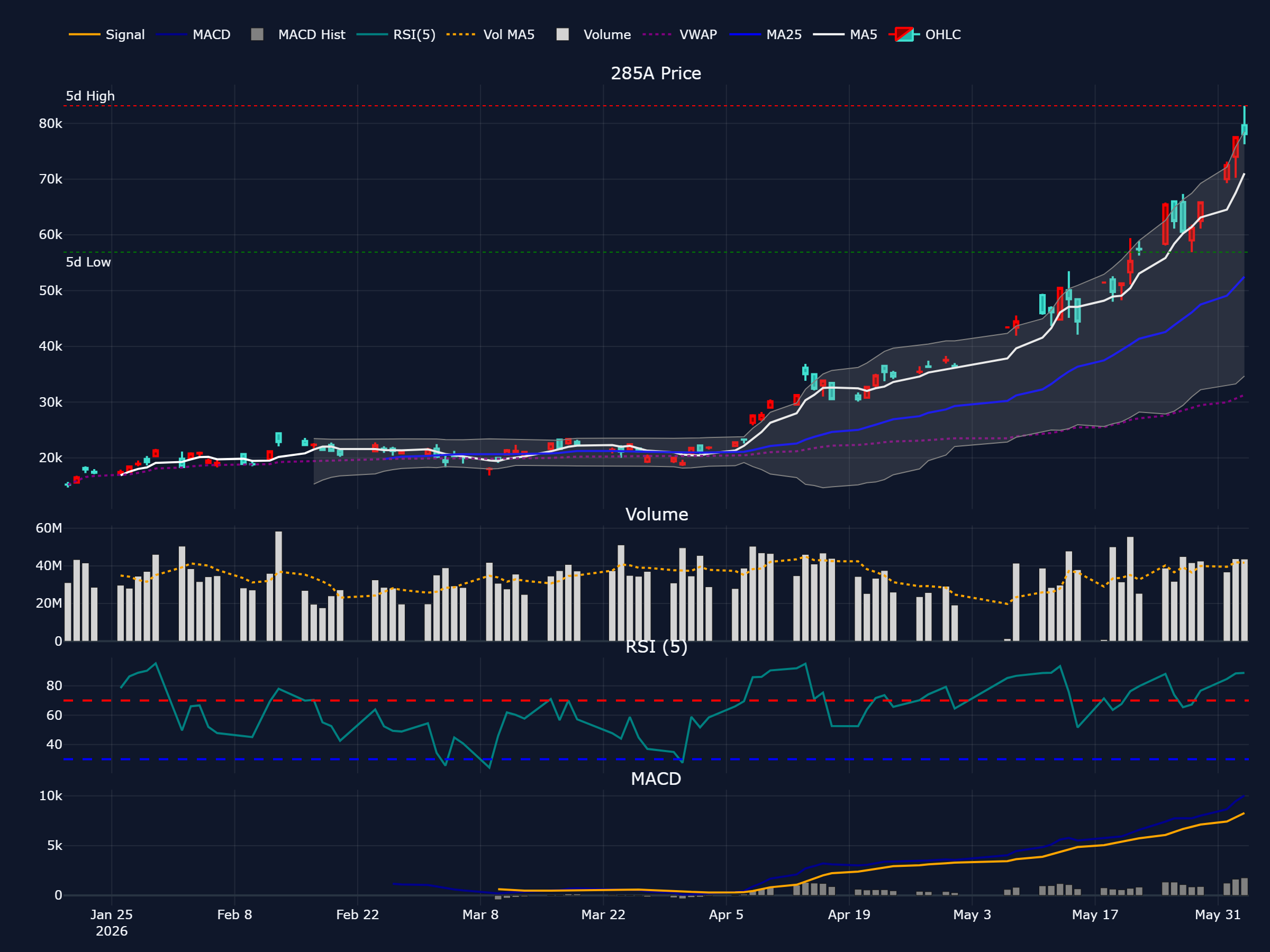
Task: Click the 80k price axis label
Action: pos(50,123)
